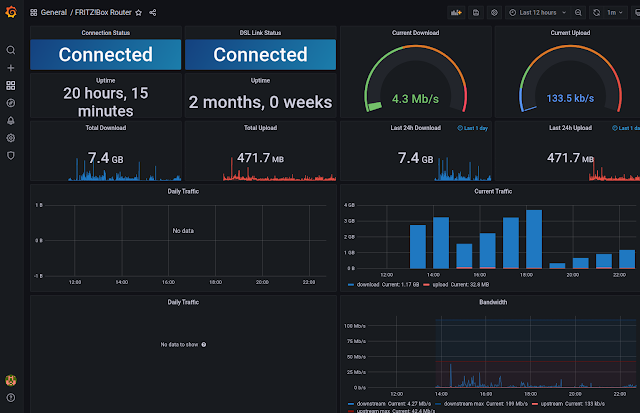Image resolution: width=640 pixels, height=413 pixels.
Task: Open dashboard settings gear in top bar
Action: (494, 13)
